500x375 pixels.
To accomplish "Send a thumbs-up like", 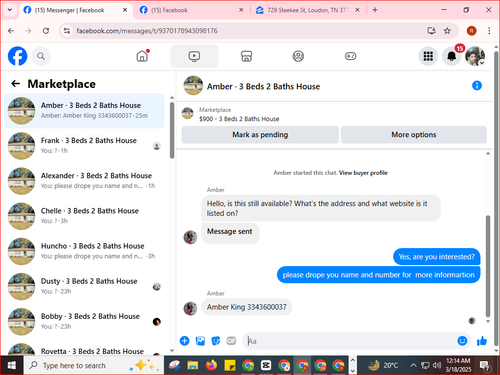I will (482, 341).
